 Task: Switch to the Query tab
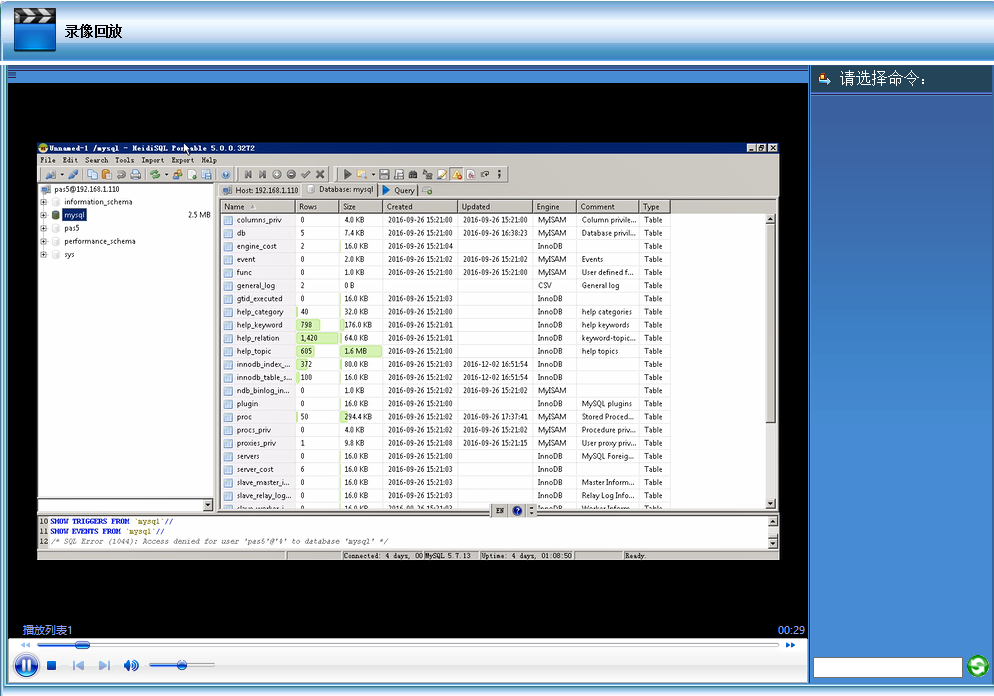coord(399,190)
